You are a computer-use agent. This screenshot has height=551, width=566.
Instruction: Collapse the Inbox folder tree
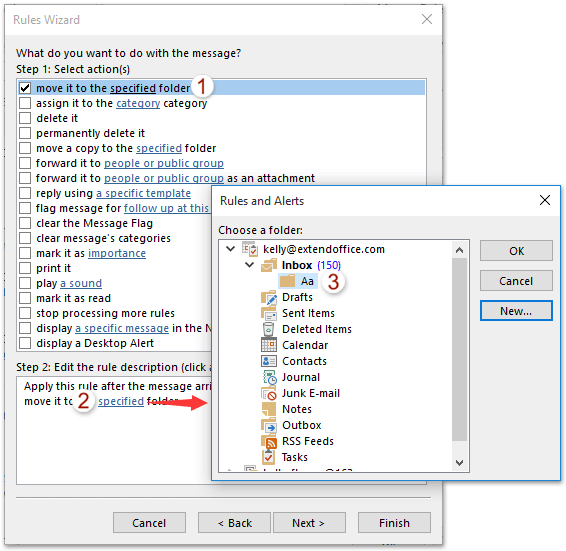[249, 265]
